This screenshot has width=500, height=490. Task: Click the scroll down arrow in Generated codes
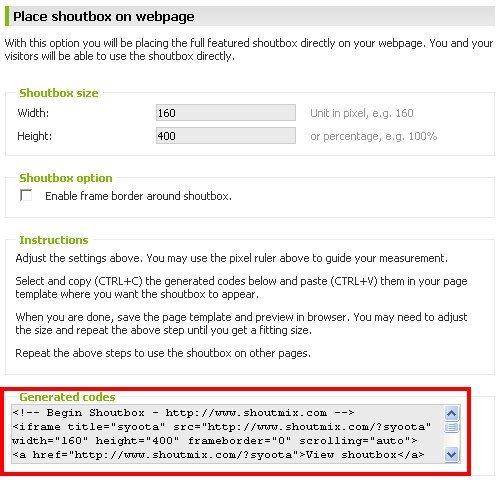451,454
